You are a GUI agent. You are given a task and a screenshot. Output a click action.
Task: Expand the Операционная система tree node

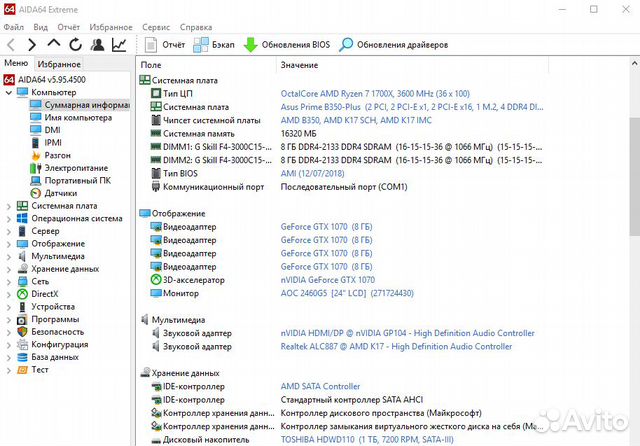tap(9, 219)
